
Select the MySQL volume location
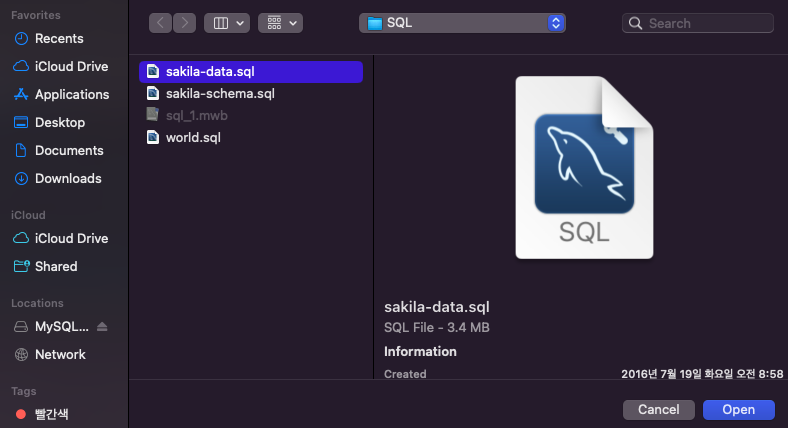[x=61, y=327]
